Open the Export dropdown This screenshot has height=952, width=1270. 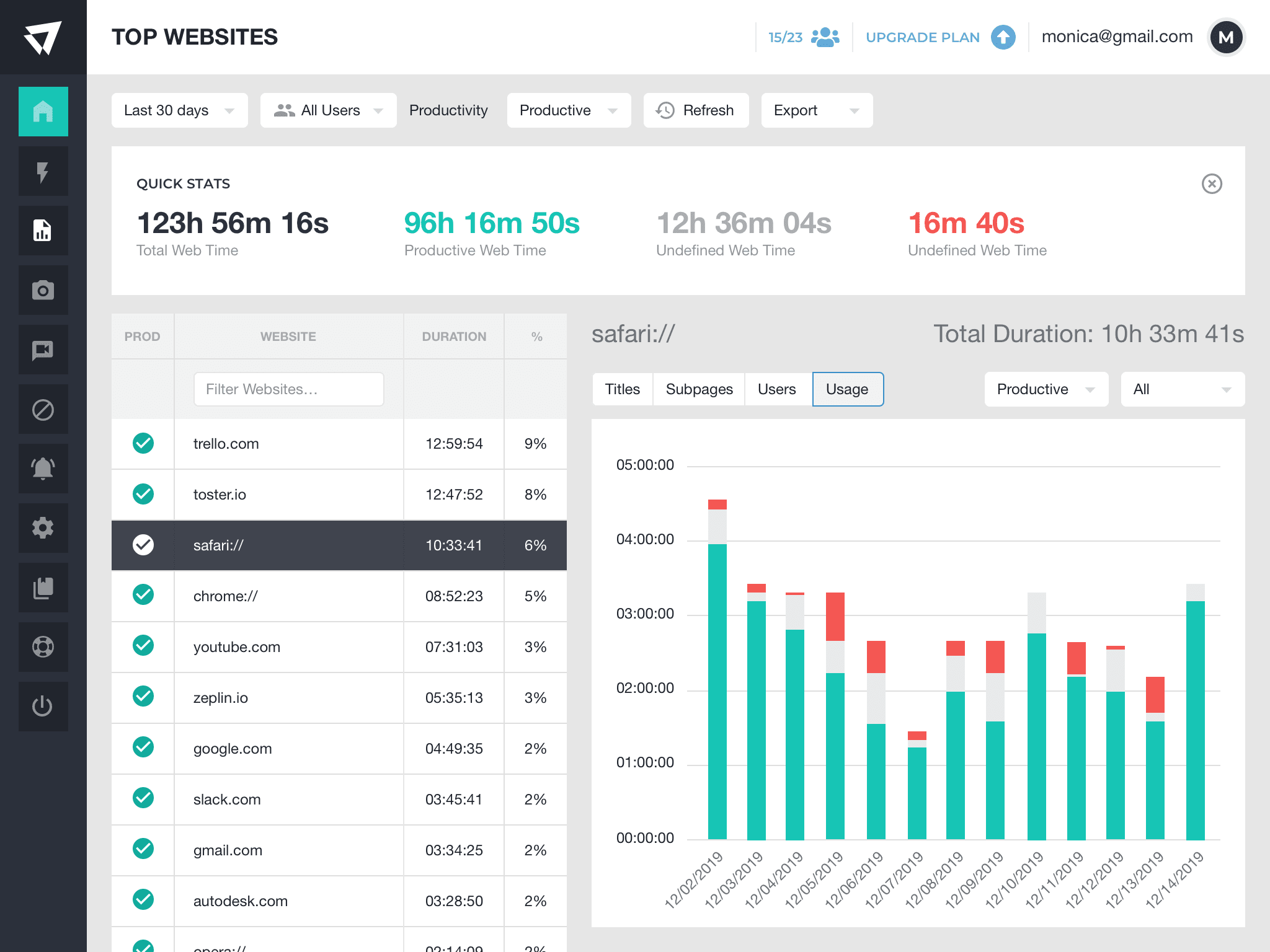816,110
